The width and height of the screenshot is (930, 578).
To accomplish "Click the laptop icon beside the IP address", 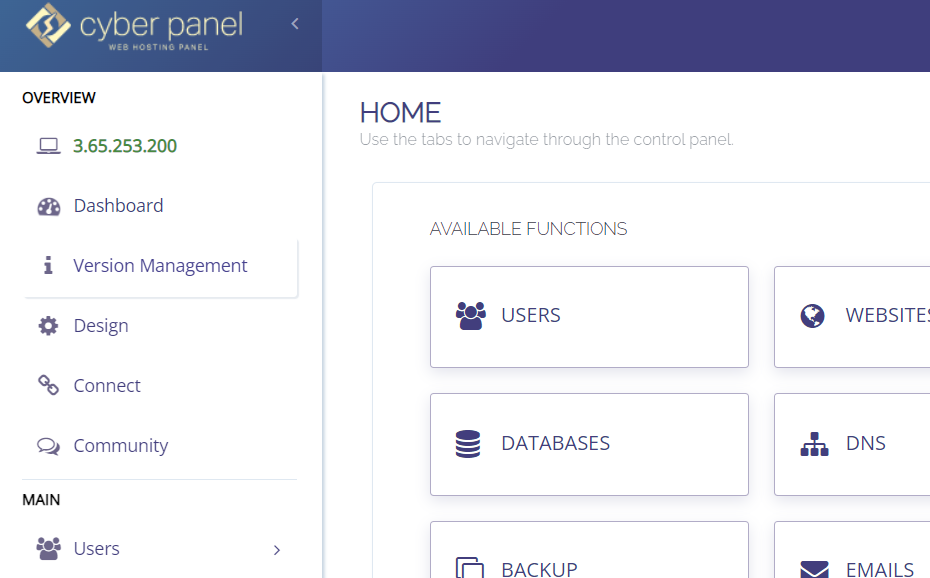I will [48, 146].
